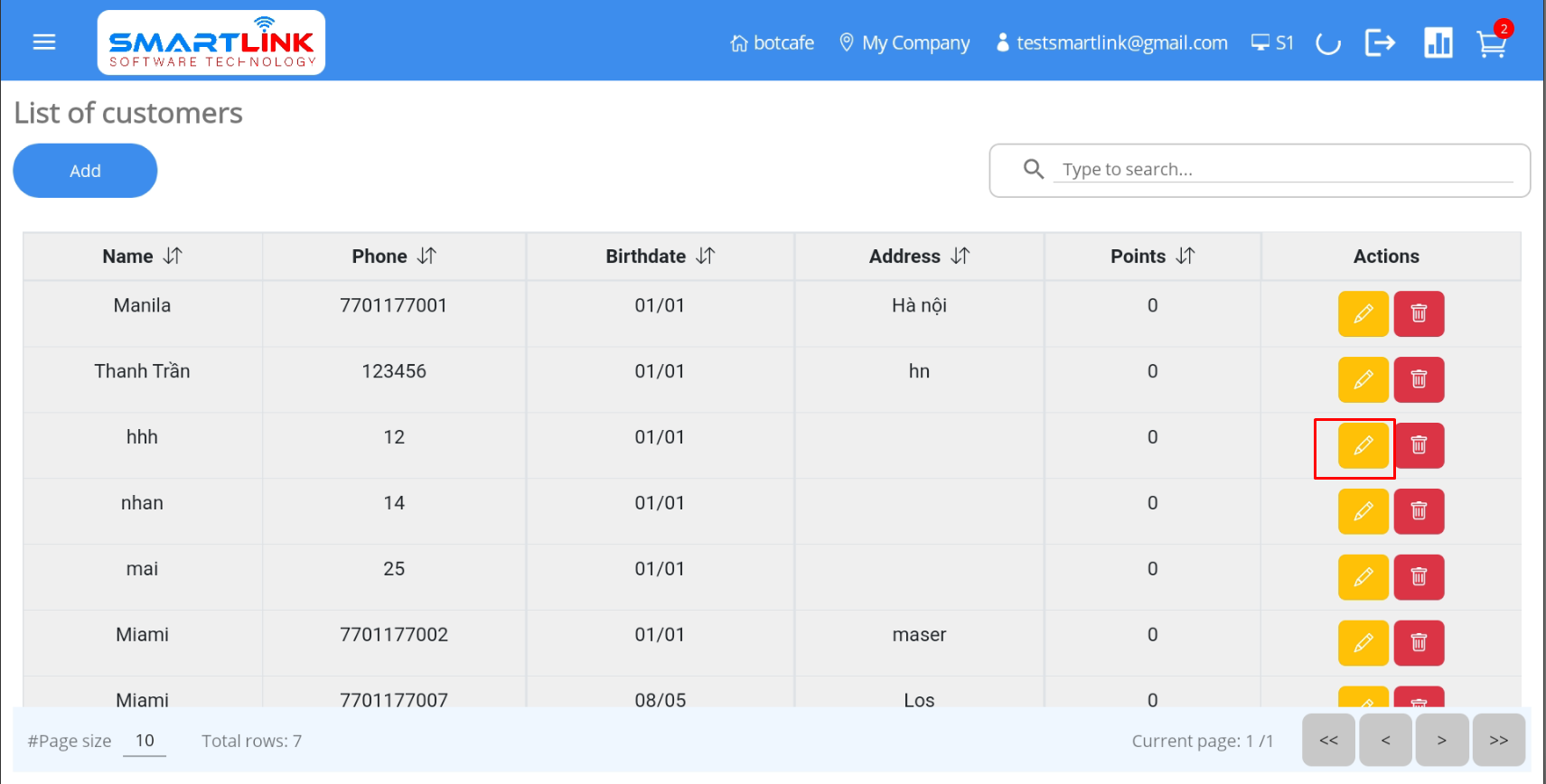Remove customer with phone 7701177002
Image resolution: width=1546 pixels, height=784 pixels.
[1419, 643]
